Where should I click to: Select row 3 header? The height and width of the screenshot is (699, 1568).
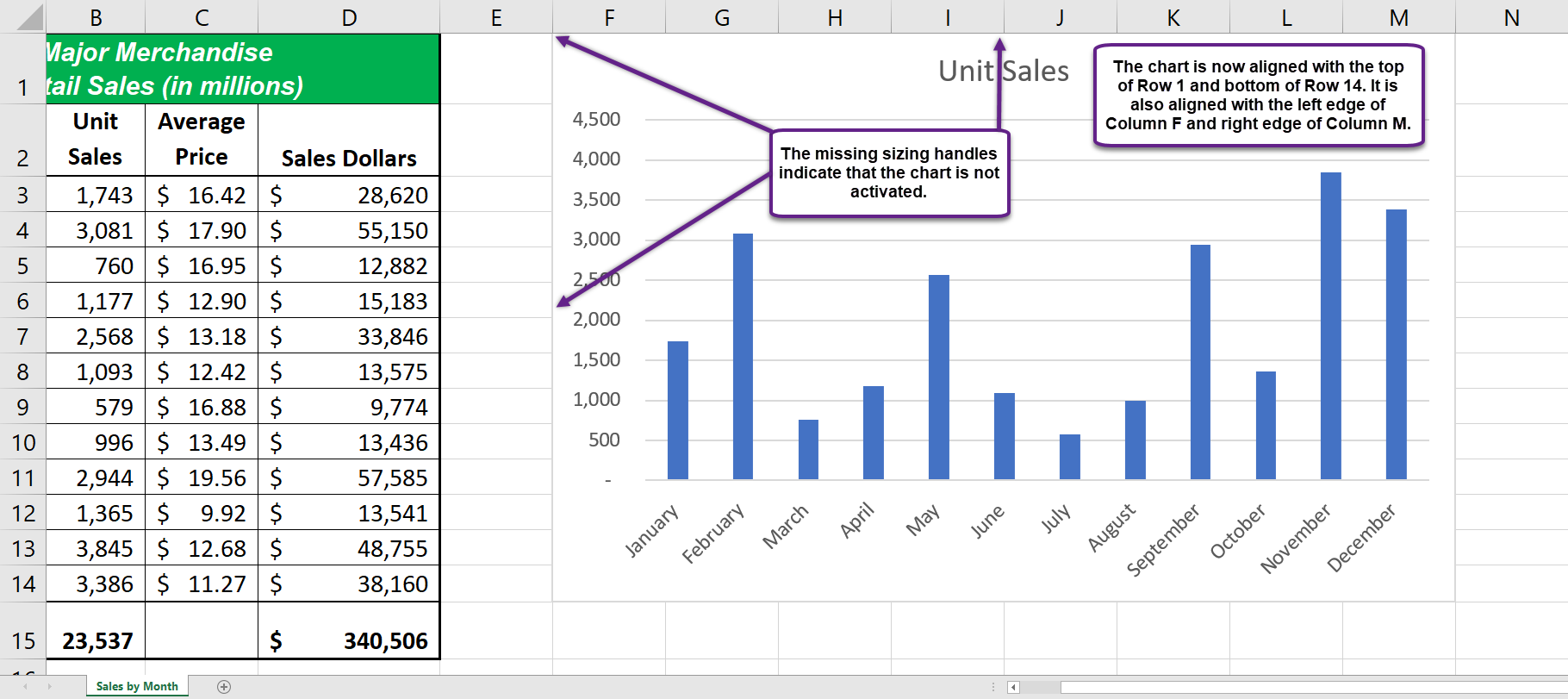22,195
